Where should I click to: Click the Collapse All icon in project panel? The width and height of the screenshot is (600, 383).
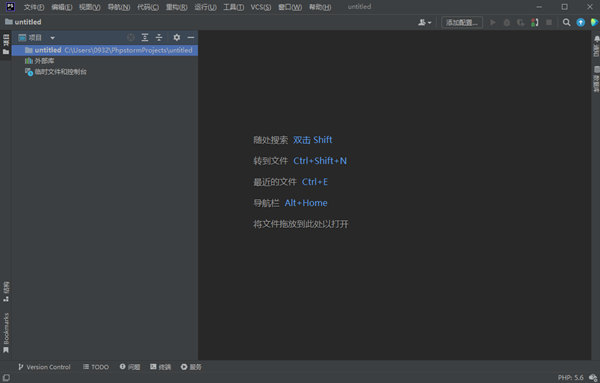[159, 37]
